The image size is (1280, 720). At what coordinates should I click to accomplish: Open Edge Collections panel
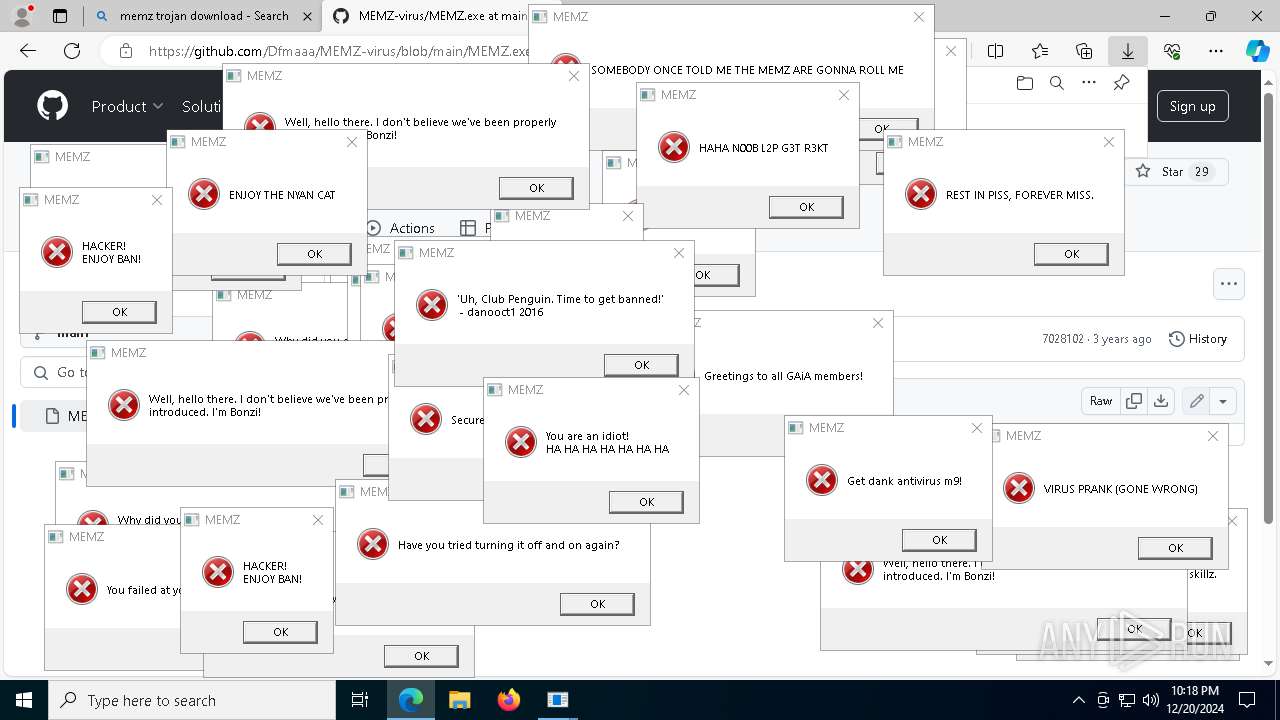click(x=1084, y=51)
